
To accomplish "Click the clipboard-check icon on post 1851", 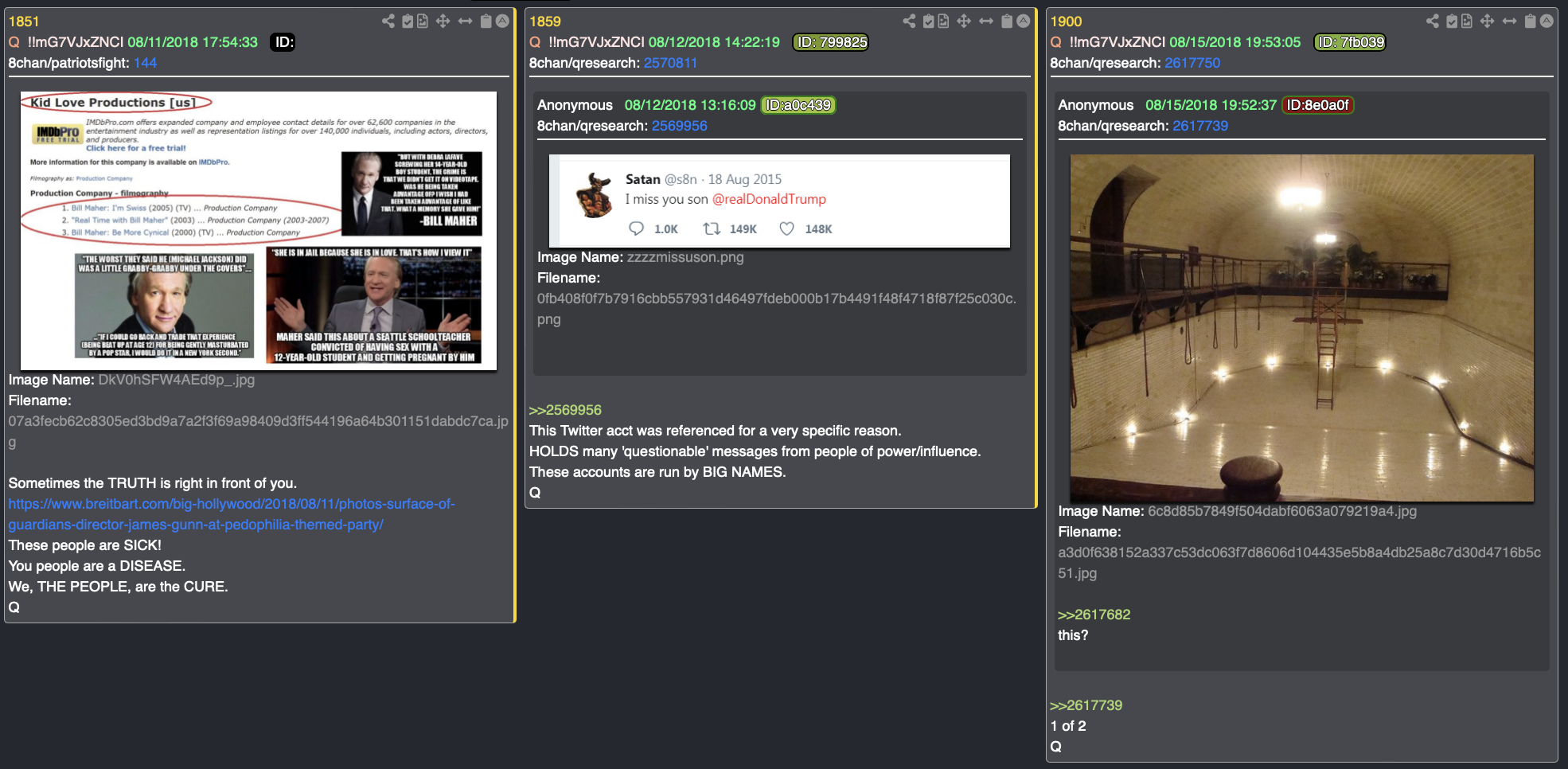I will [408, 21].
